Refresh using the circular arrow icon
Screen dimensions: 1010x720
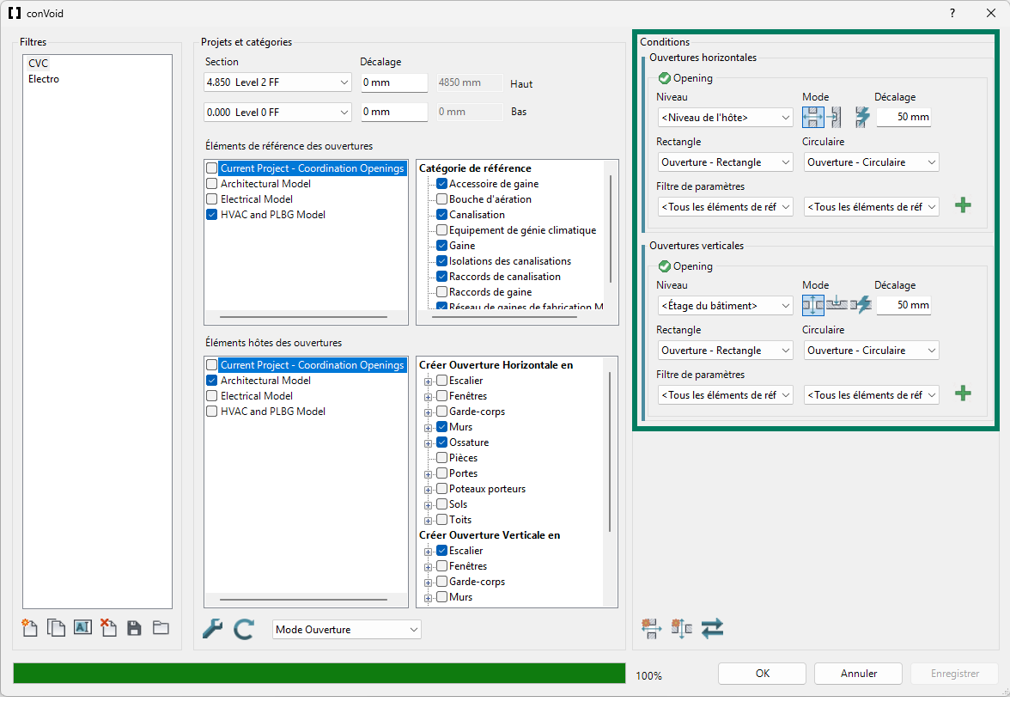pos(243,629)
